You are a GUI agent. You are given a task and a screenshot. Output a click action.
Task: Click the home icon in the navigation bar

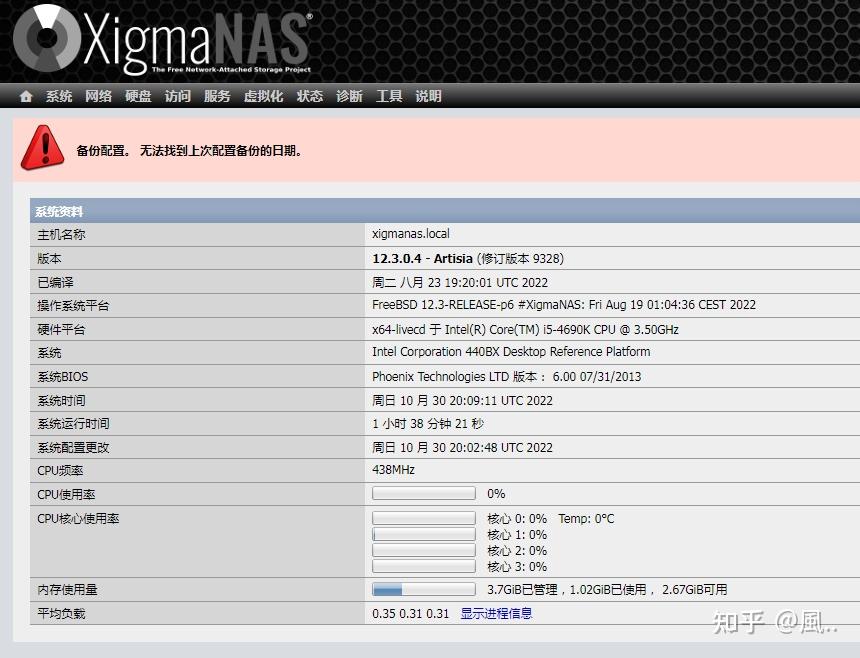click(x=25, y=96)
